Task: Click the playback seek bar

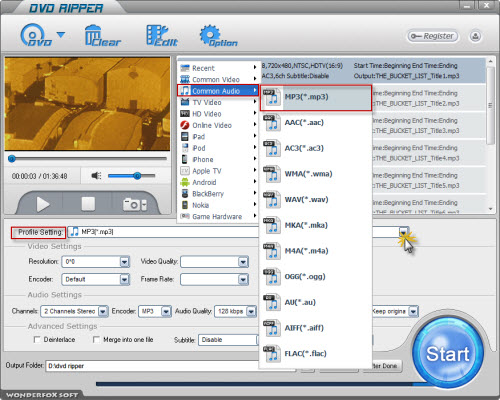Action: pyautogui.click(x=88, y=159)
